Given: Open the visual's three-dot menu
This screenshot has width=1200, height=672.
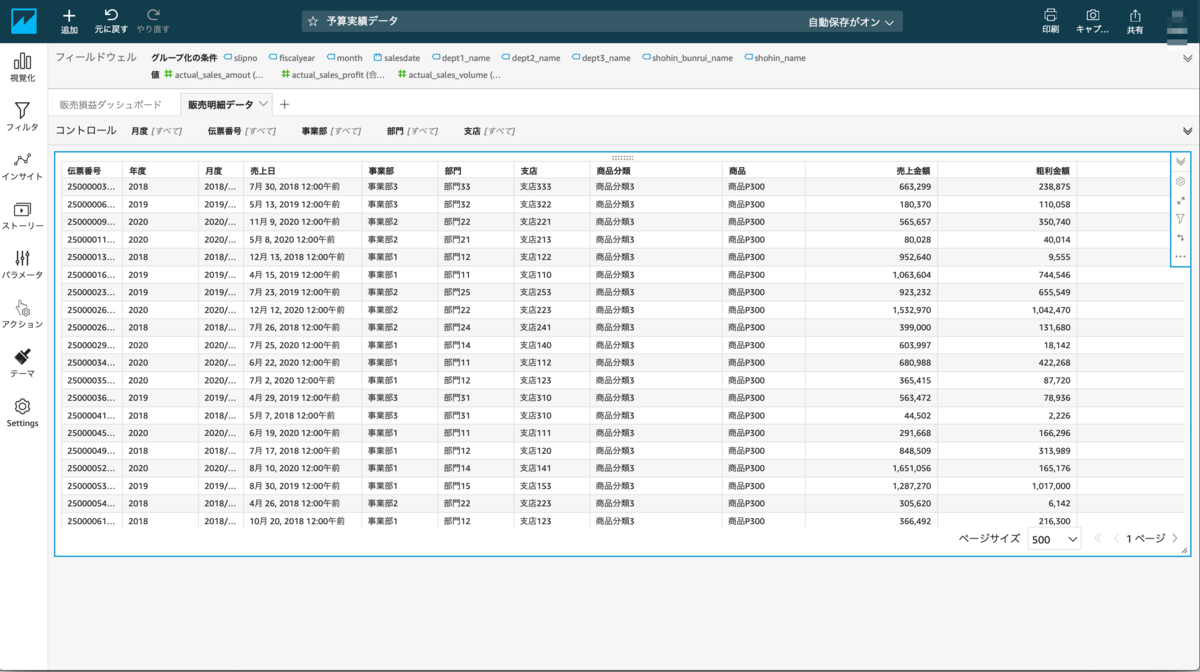Looking at the screenshot, I should pyautogui.click(x=1180, y=257).
